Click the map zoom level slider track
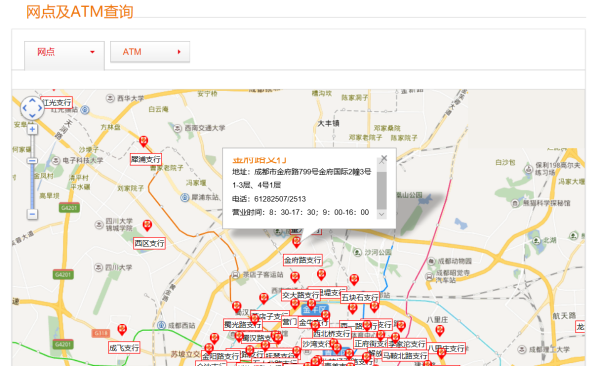The height and width of the screenshot is (366, 600). click(32, 172)
